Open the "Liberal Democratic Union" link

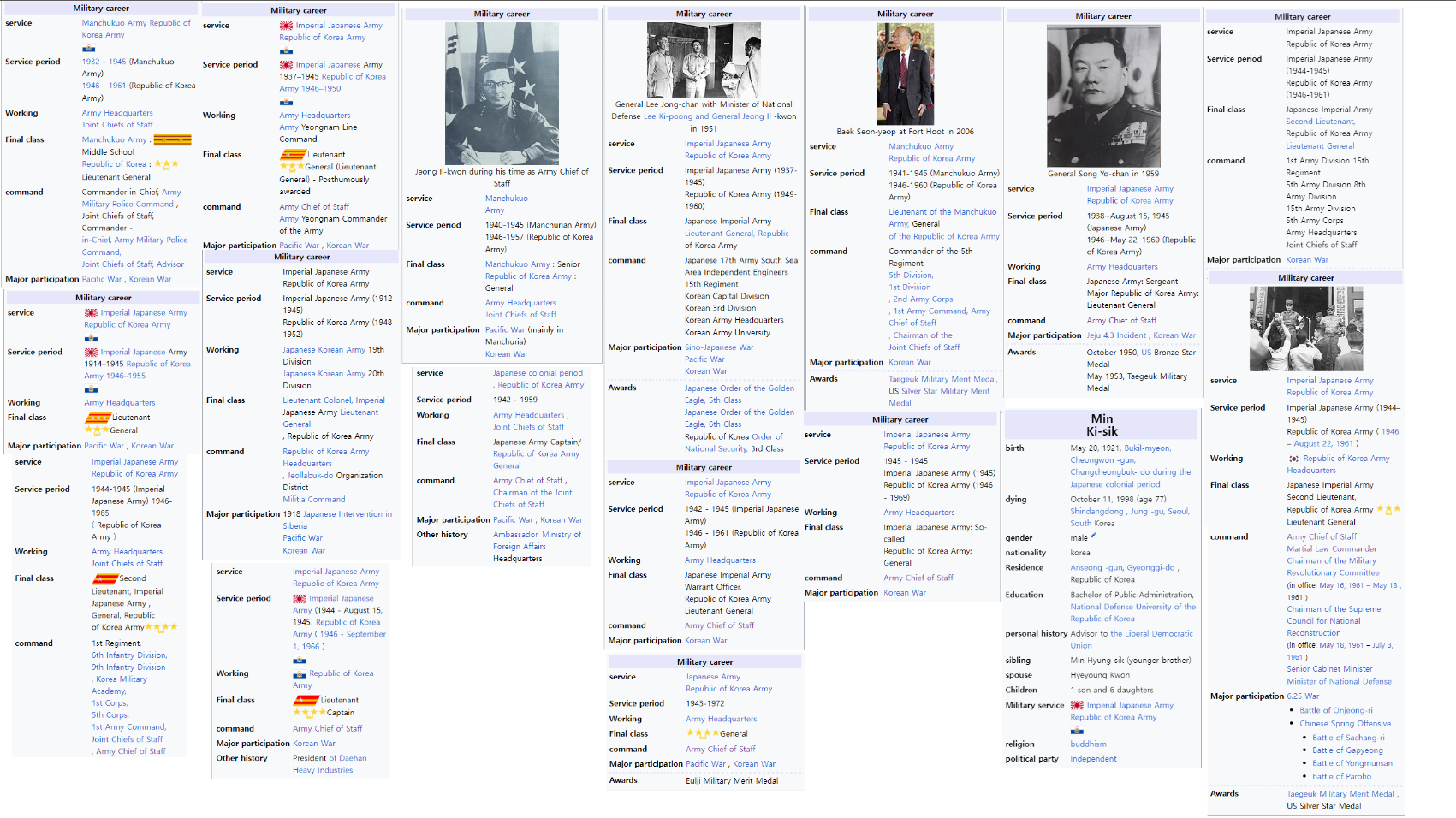1133,640
